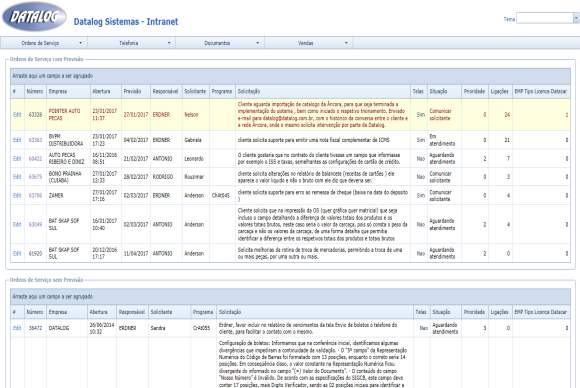Open order number 63049 link
Viewport: 580px width, 388px height.
point(35,224)
